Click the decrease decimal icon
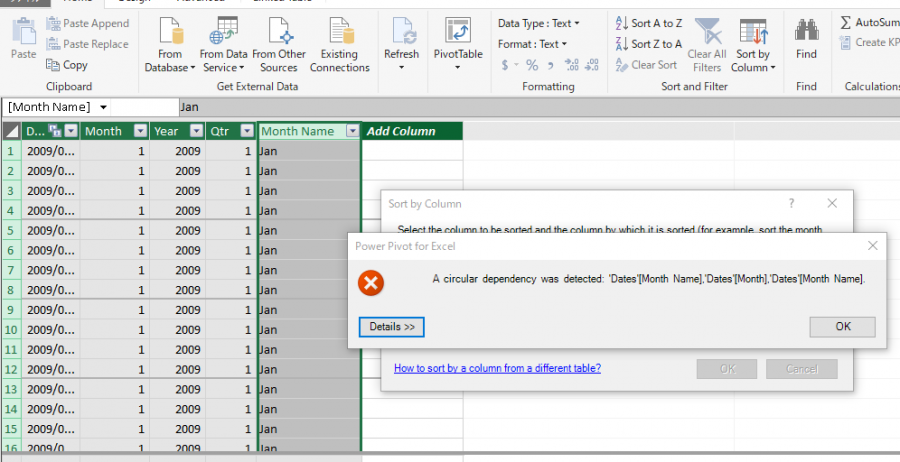Viewport: 900px width, 462px height. [592, 65]
